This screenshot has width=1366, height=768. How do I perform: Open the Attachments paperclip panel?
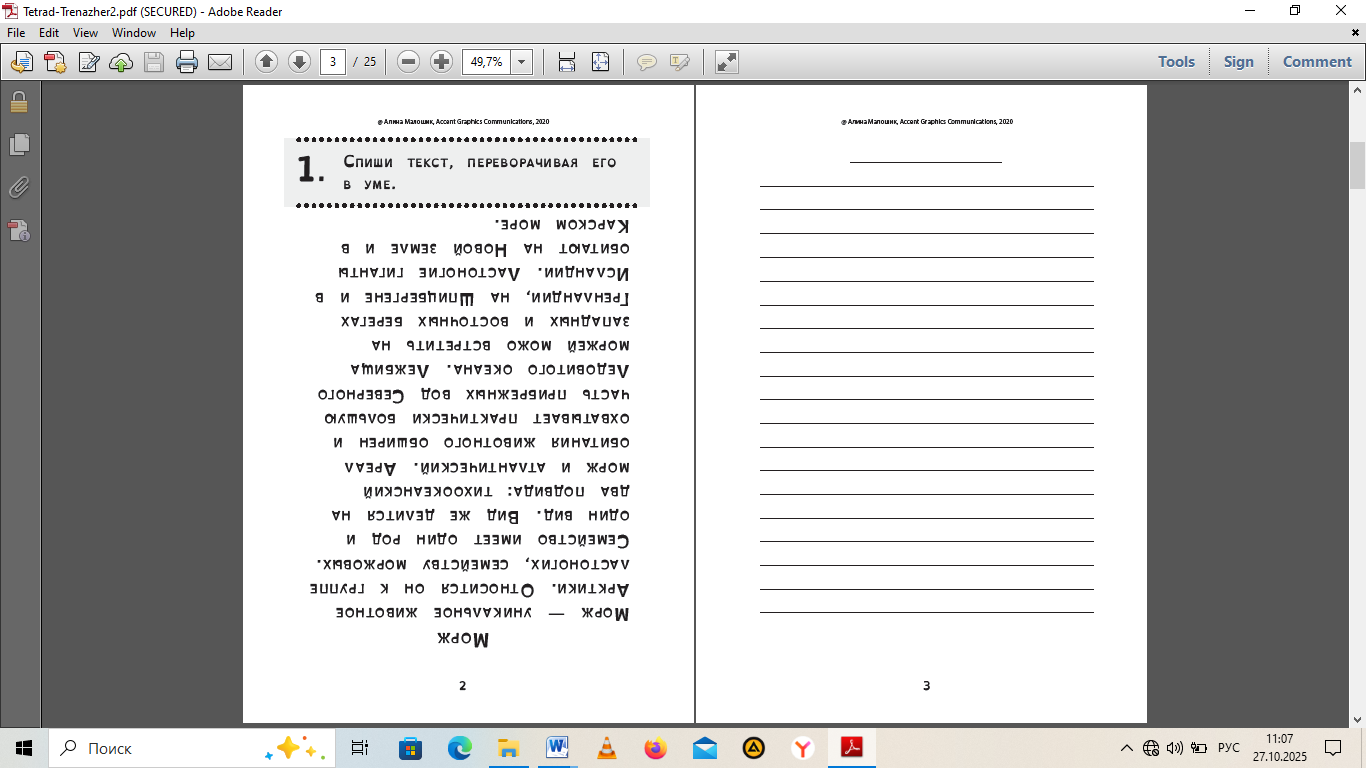tap(19, 188)
